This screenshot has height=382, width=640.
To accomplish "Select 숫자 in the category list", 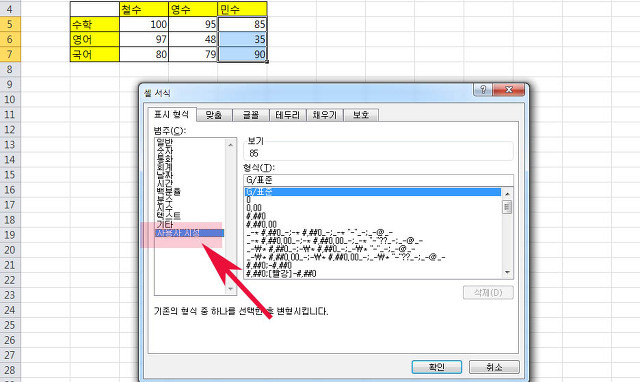I will 164,151.
